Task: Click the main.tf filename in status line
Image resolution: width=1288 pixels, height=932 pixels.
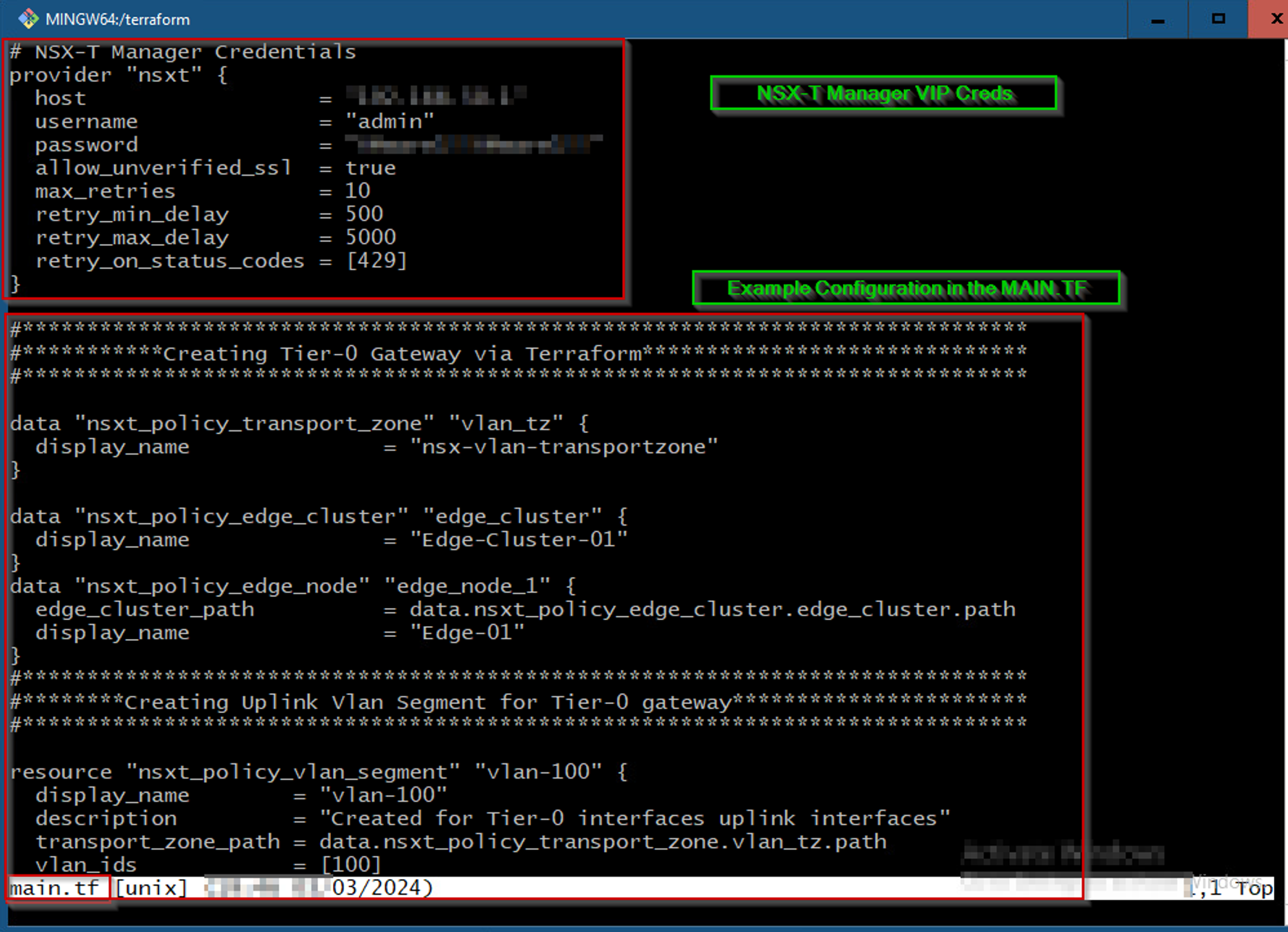Action: click(x=55, y=888)
